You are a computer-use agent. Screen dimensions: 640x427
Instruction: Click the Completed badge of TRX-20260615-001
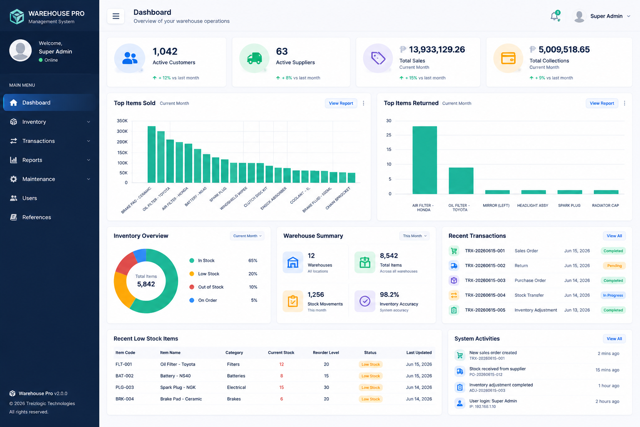(613, 251)
